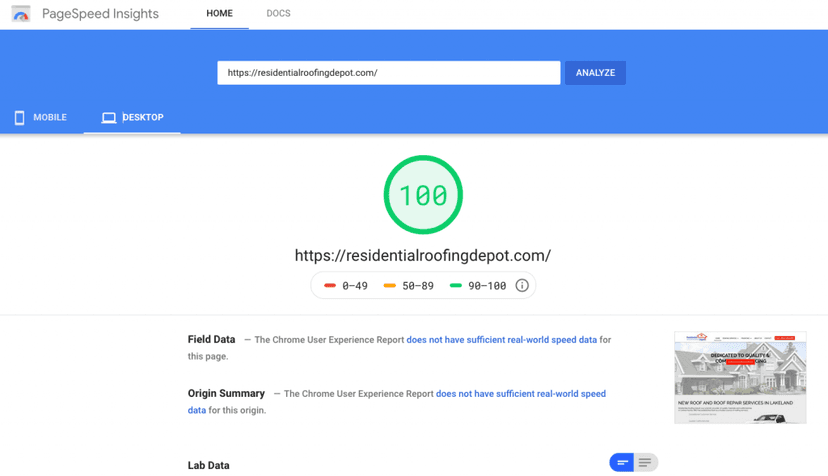The width and height of the screenshot is (828, 476).
Task: Open the HOME tab
Action: click(x=219, y=14)
